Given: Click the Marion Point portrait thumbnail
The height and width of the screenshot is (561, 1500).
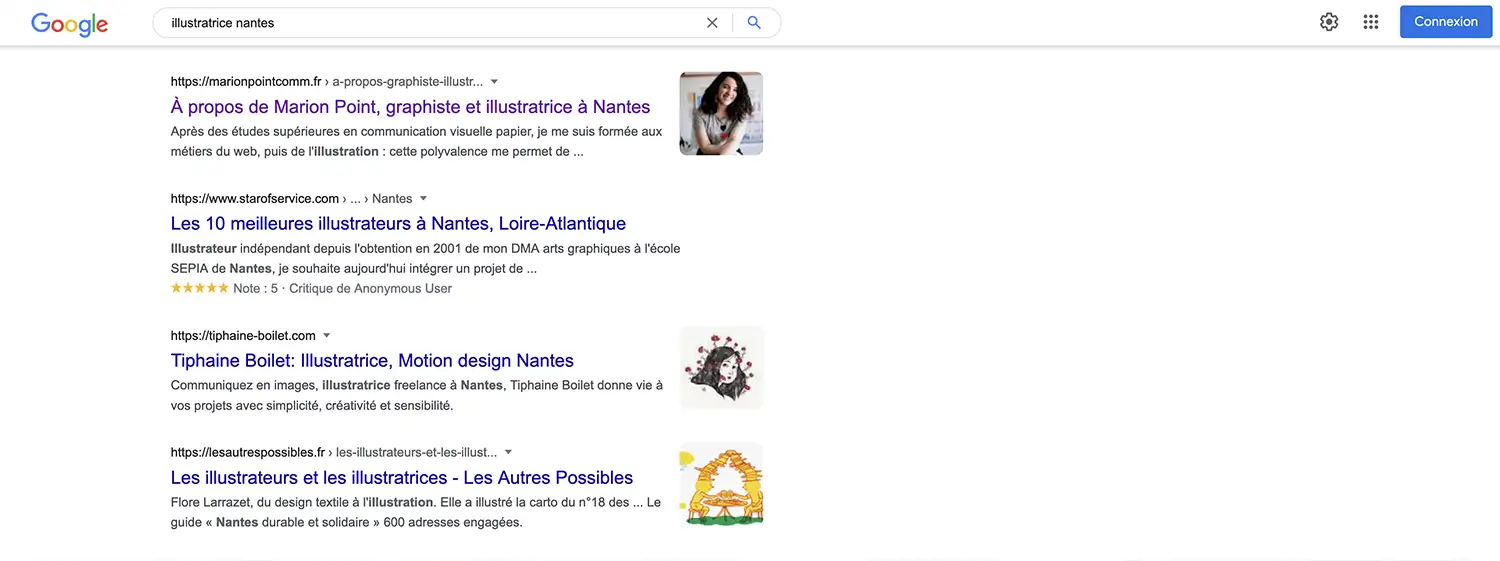Looking at the screenshot, I should [721, 113].
